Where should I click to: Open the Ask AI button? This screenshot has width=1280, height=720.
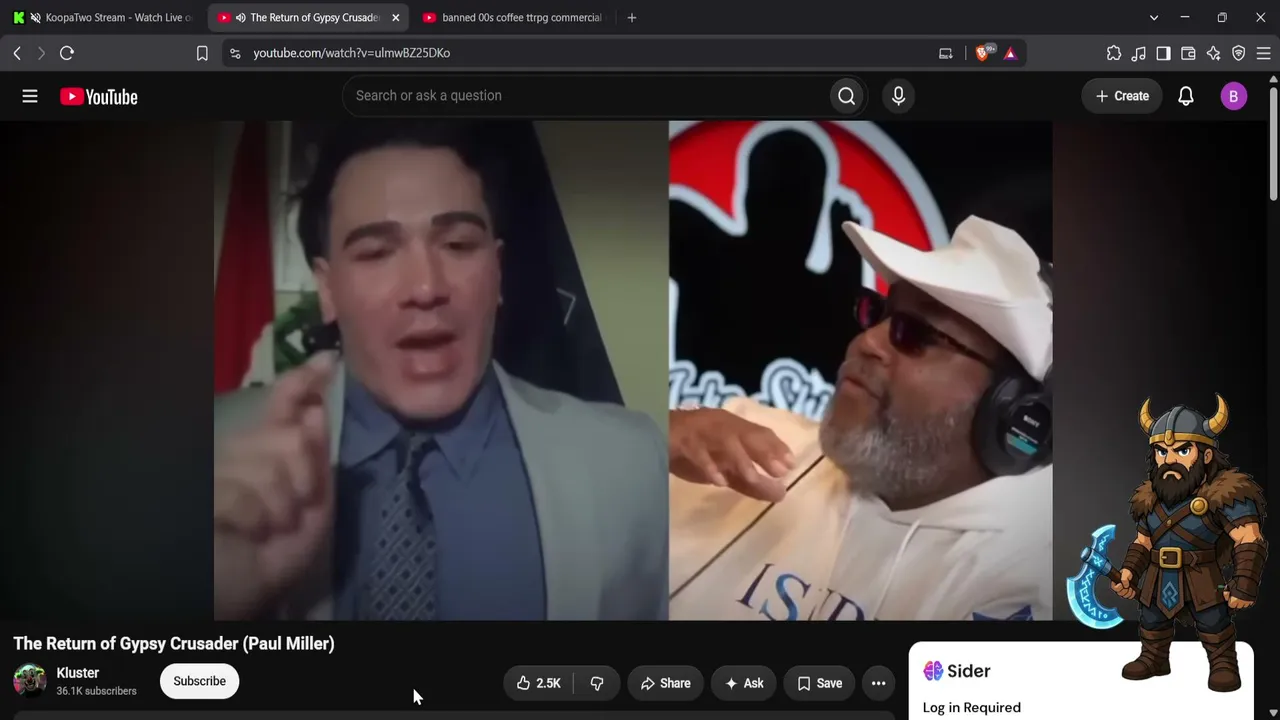744,683
